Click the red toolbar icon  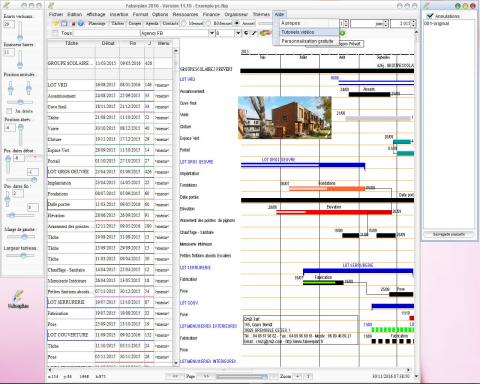73,24
